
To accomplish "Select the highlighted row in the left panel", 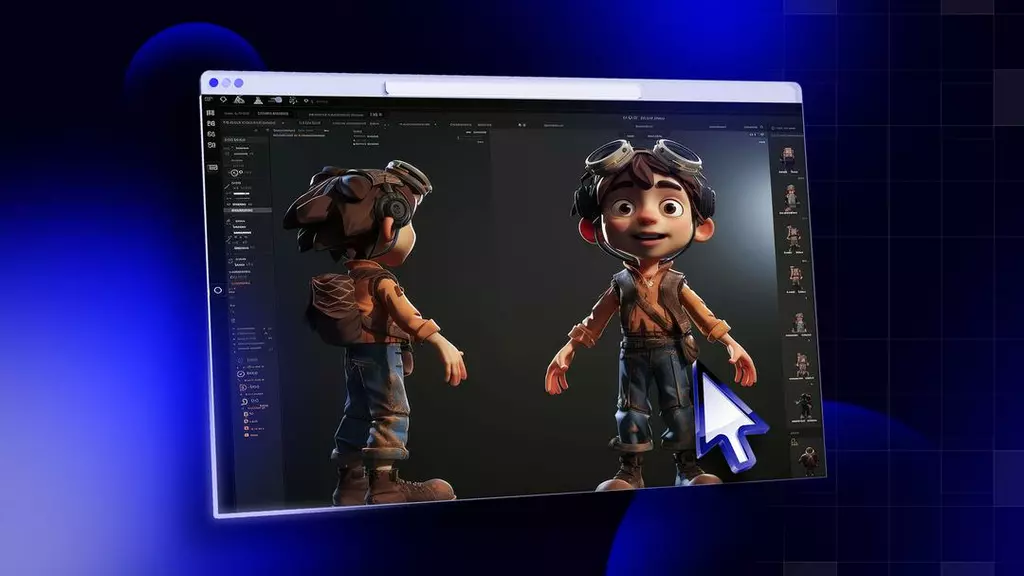I will (247, 210).
